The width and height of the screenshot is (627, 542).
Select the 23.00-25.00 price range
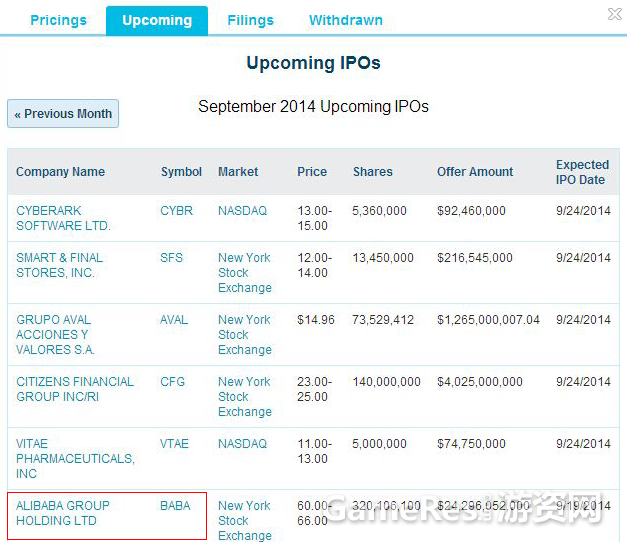coord(314,389)
